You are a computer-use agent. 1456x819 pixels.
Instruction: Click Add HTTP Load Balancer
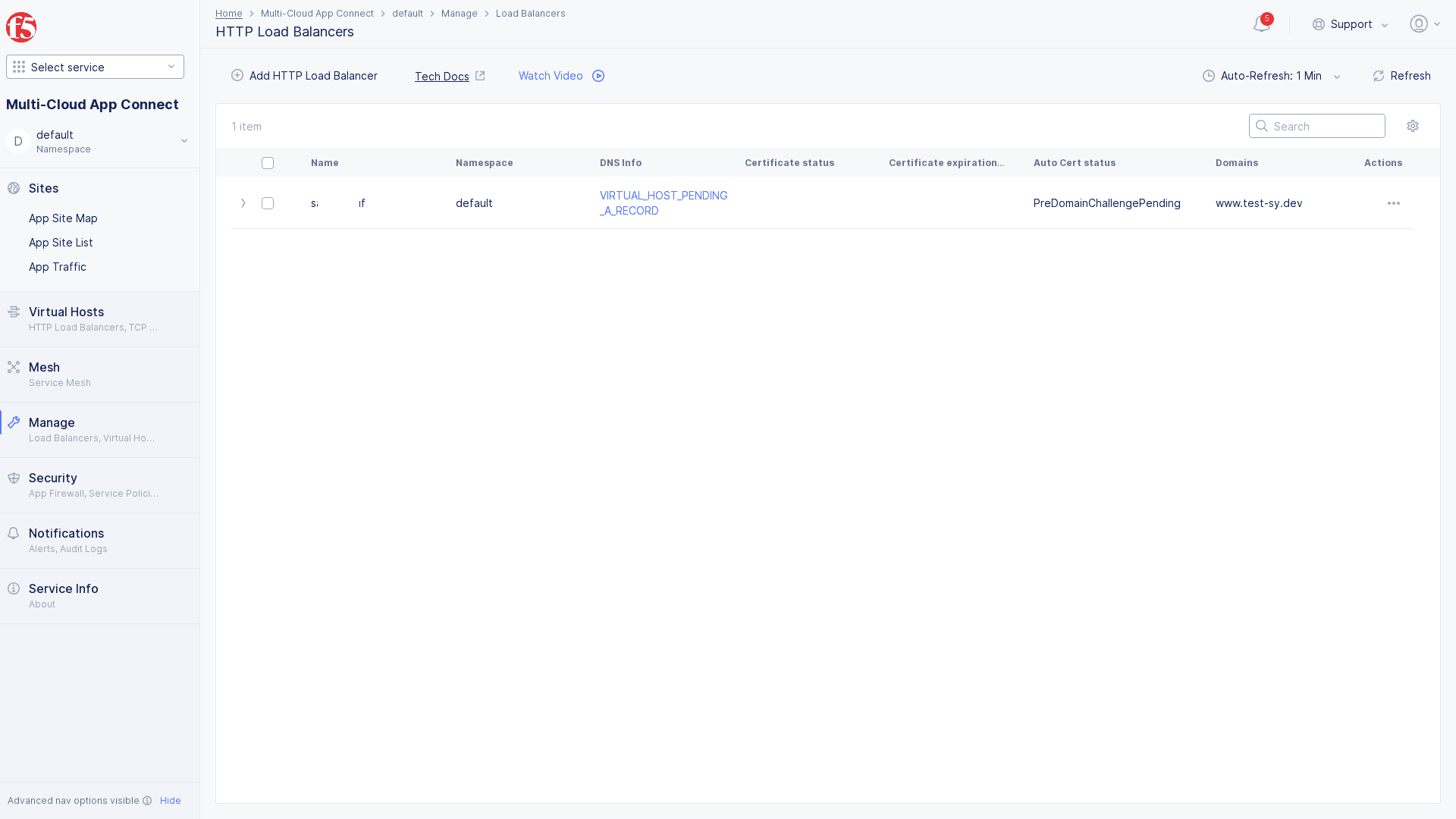(x=304, y=76)
